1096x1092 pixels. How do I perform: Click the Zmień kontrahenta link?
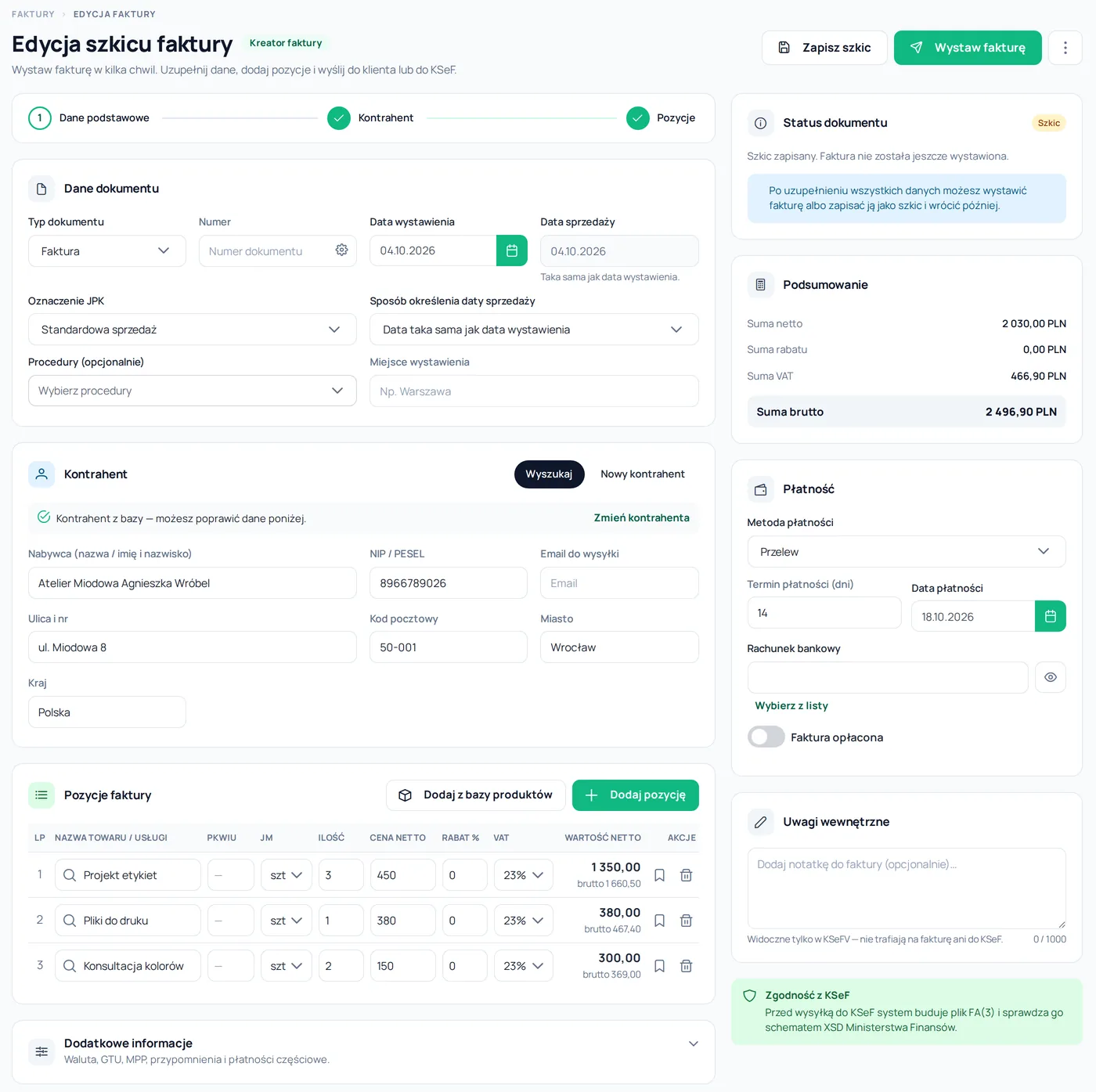point(642,517)
